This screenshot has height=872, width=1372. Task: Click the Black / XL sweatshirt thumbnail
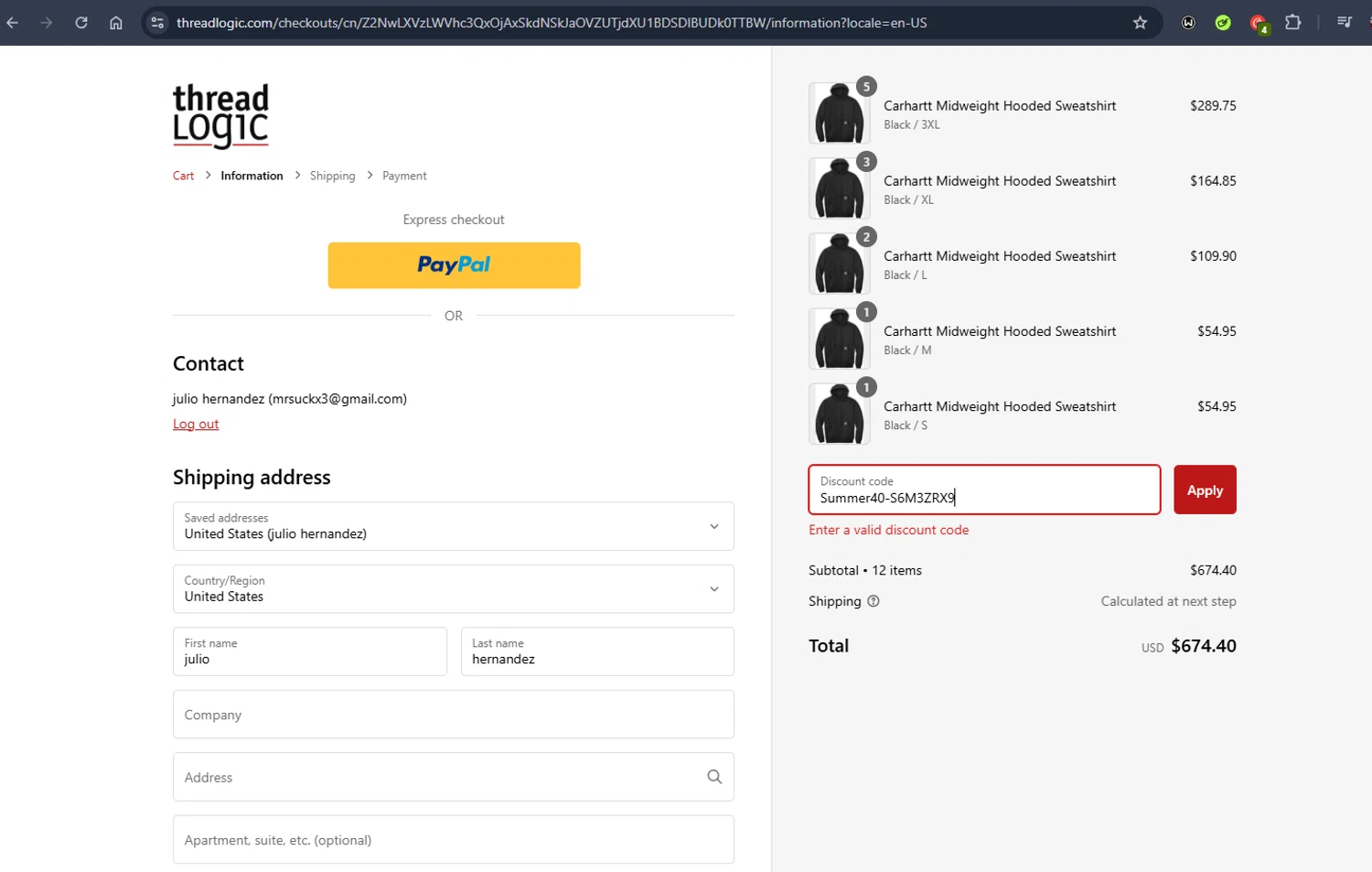[839, 188]
